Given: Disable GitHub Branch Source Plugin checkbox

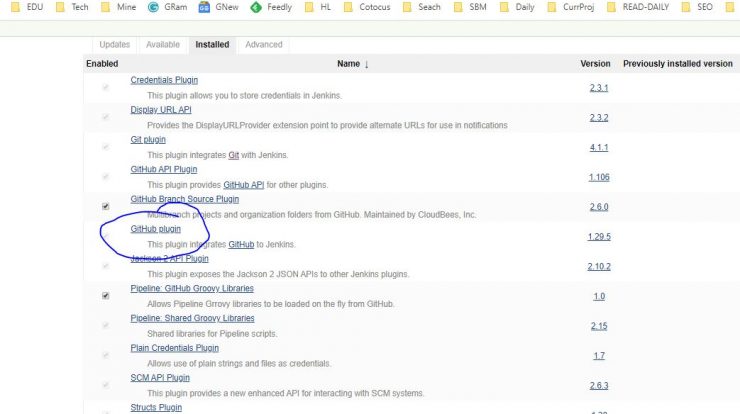Looking at the screenshot, I should coord(106,206).
